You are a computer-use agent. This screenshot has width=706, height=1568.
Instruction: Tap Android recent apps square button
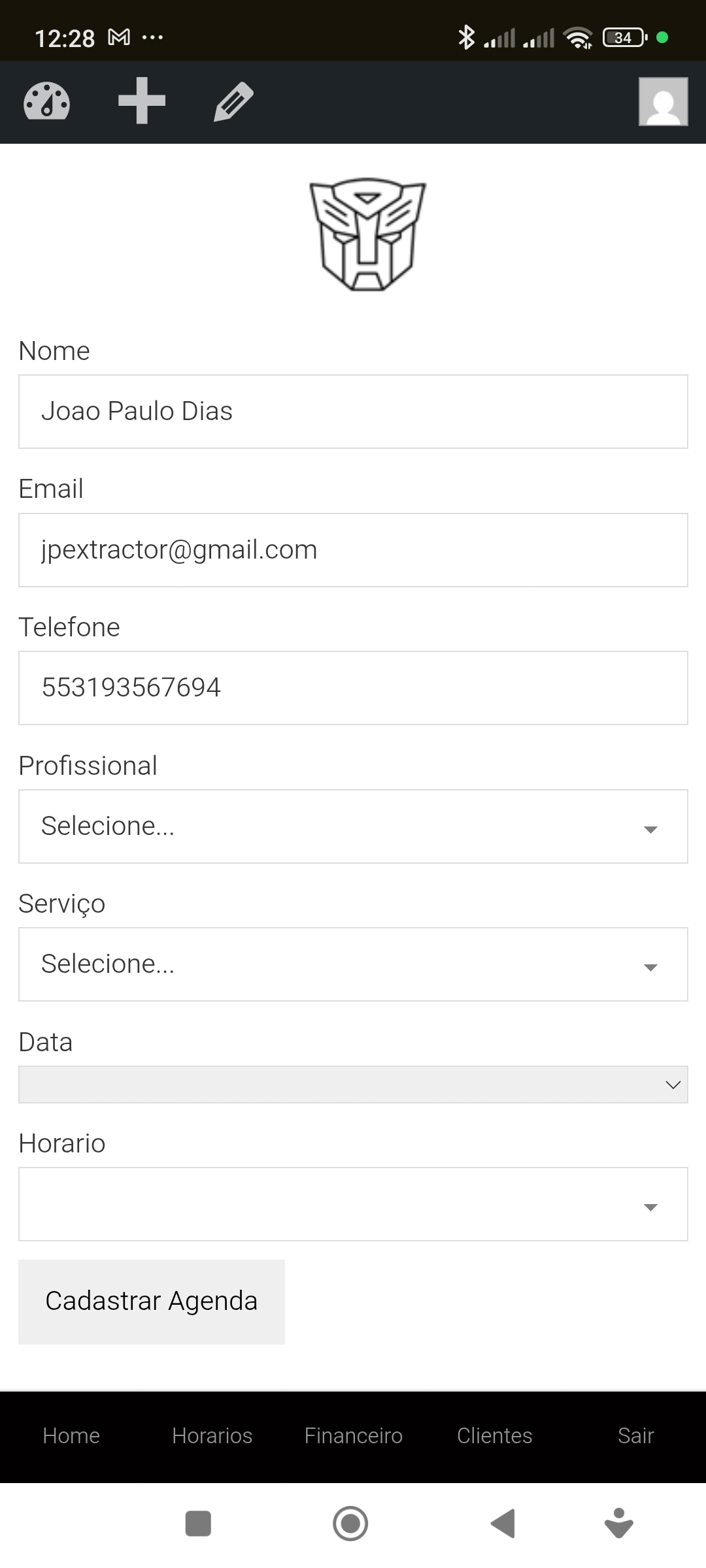198,1524
